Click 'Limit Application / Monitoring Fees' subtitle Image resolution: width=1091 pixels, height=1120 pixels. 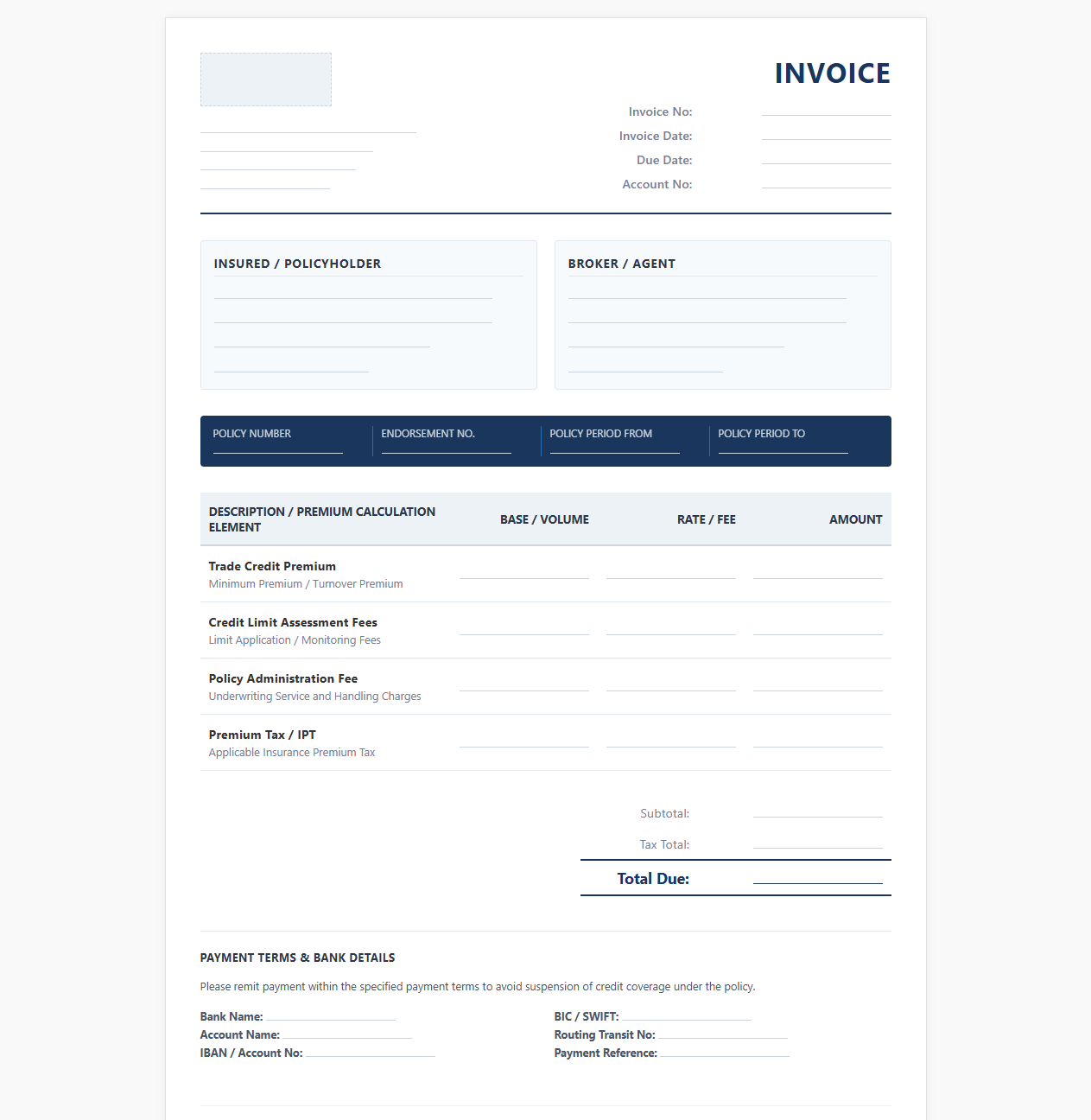coord(295,640)
